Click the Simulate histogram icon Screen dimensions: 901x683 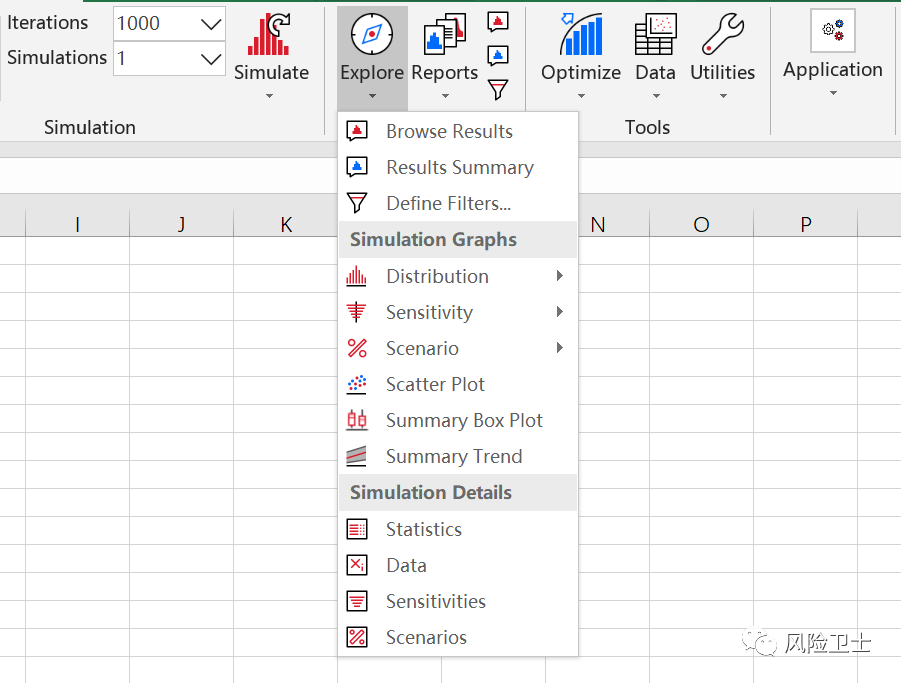270,35
